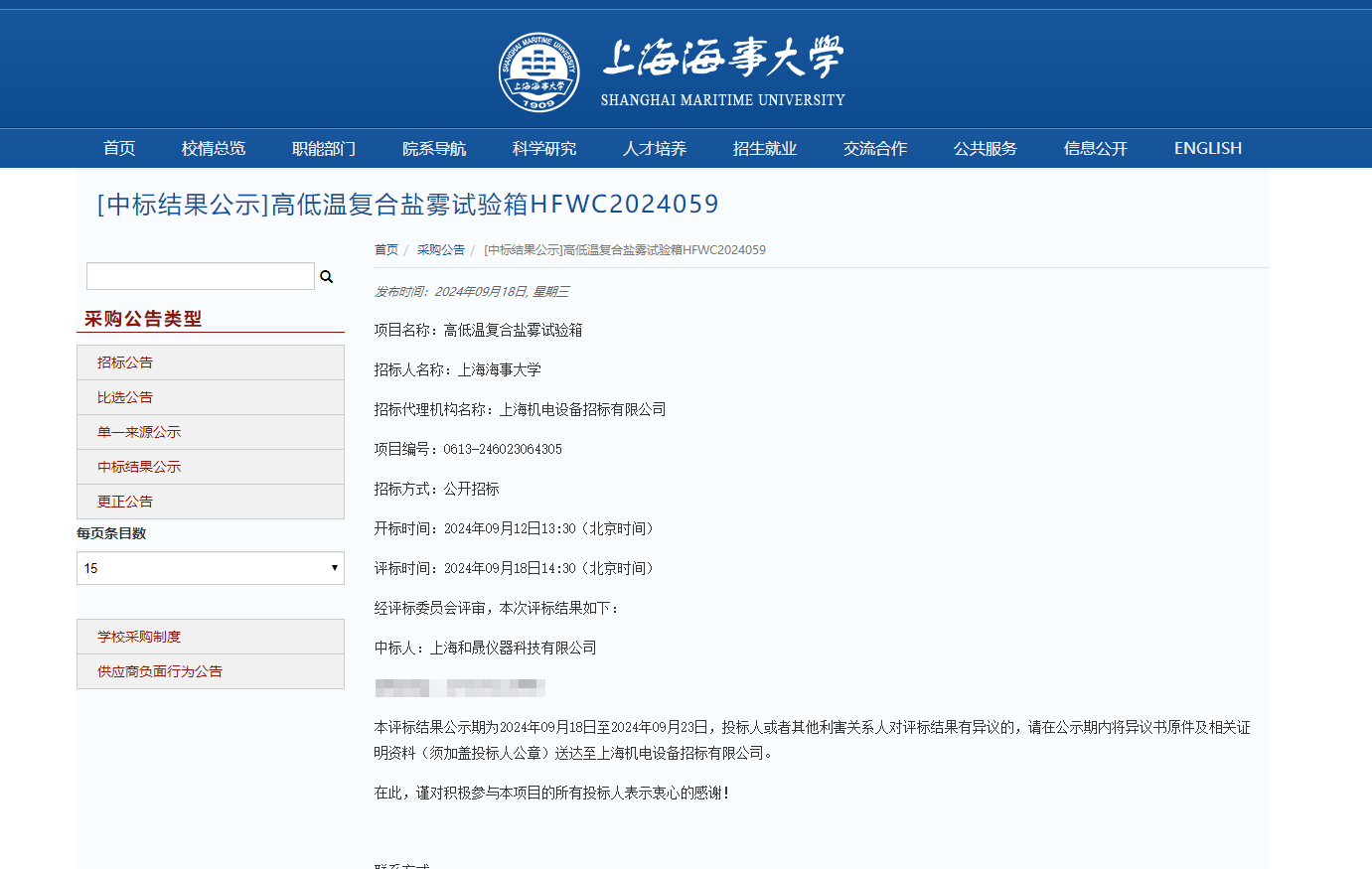Open the 公共服务 navigation item
Viewport: 1372px width, 869px height.
click(x=986, y=148)
